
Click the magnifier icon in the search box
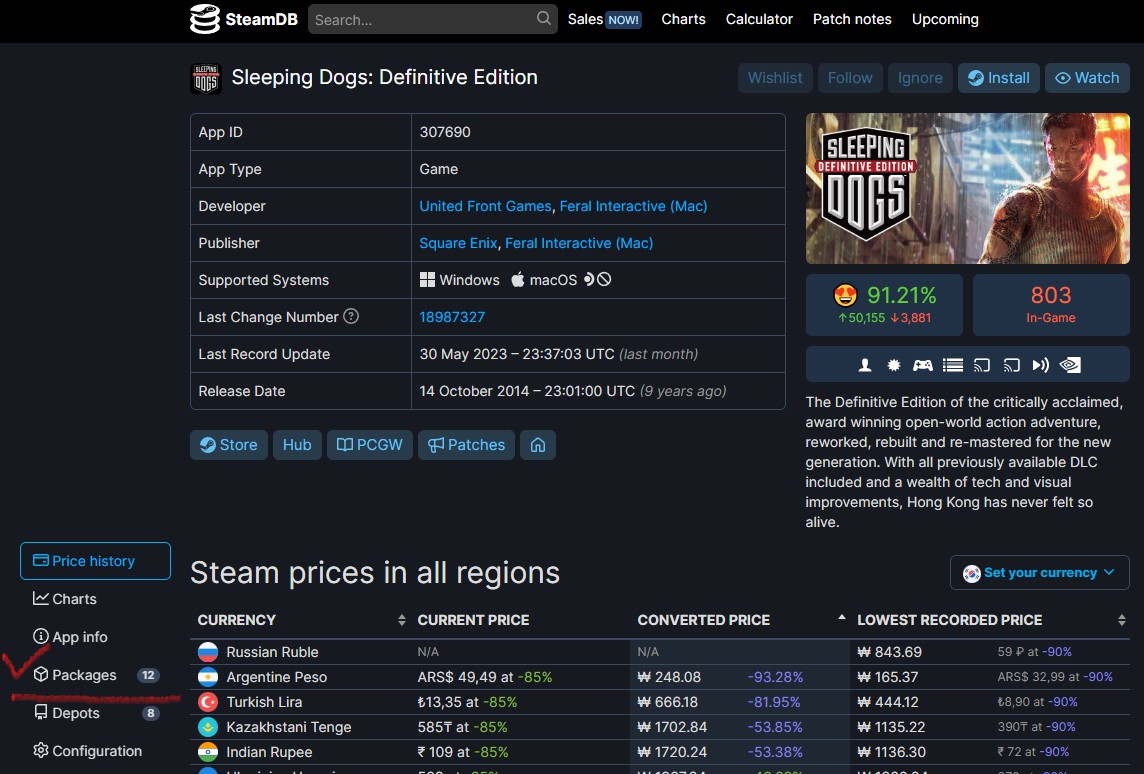pyautogui.click(x=544, y=18)
